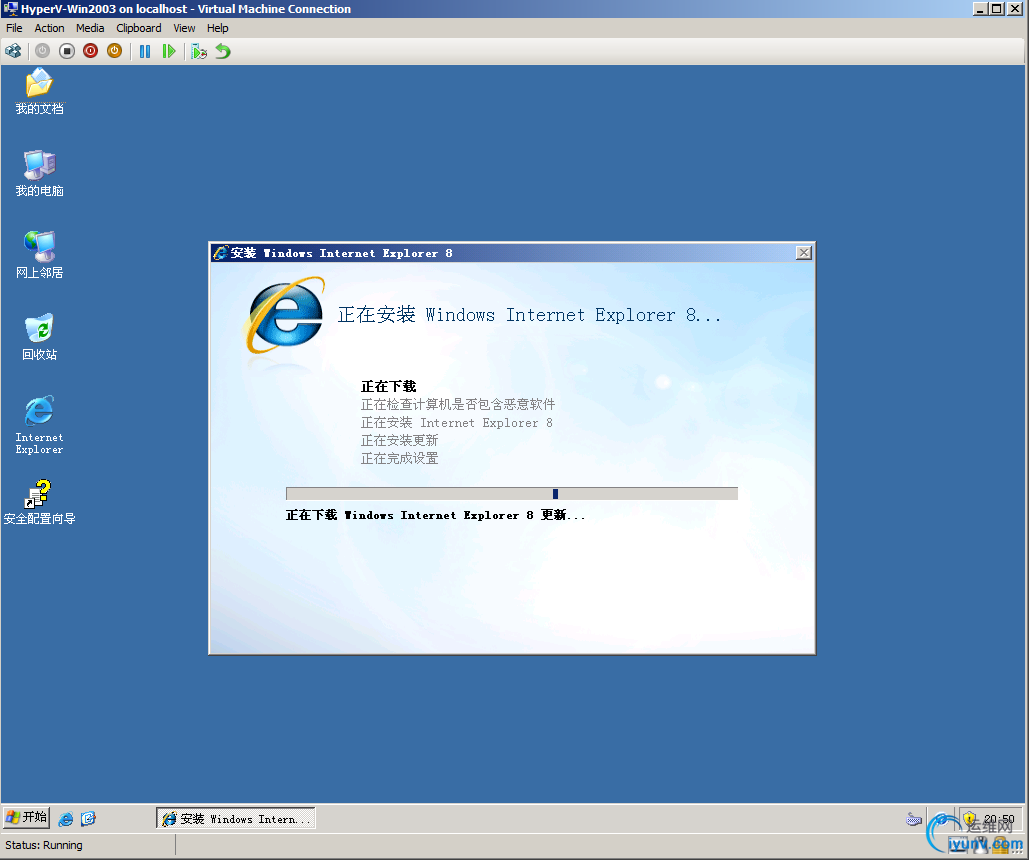This screenshot has width=1029, height=860.
Task: Open the File menu
Action: pyautogui.click(x=14, y=28)
